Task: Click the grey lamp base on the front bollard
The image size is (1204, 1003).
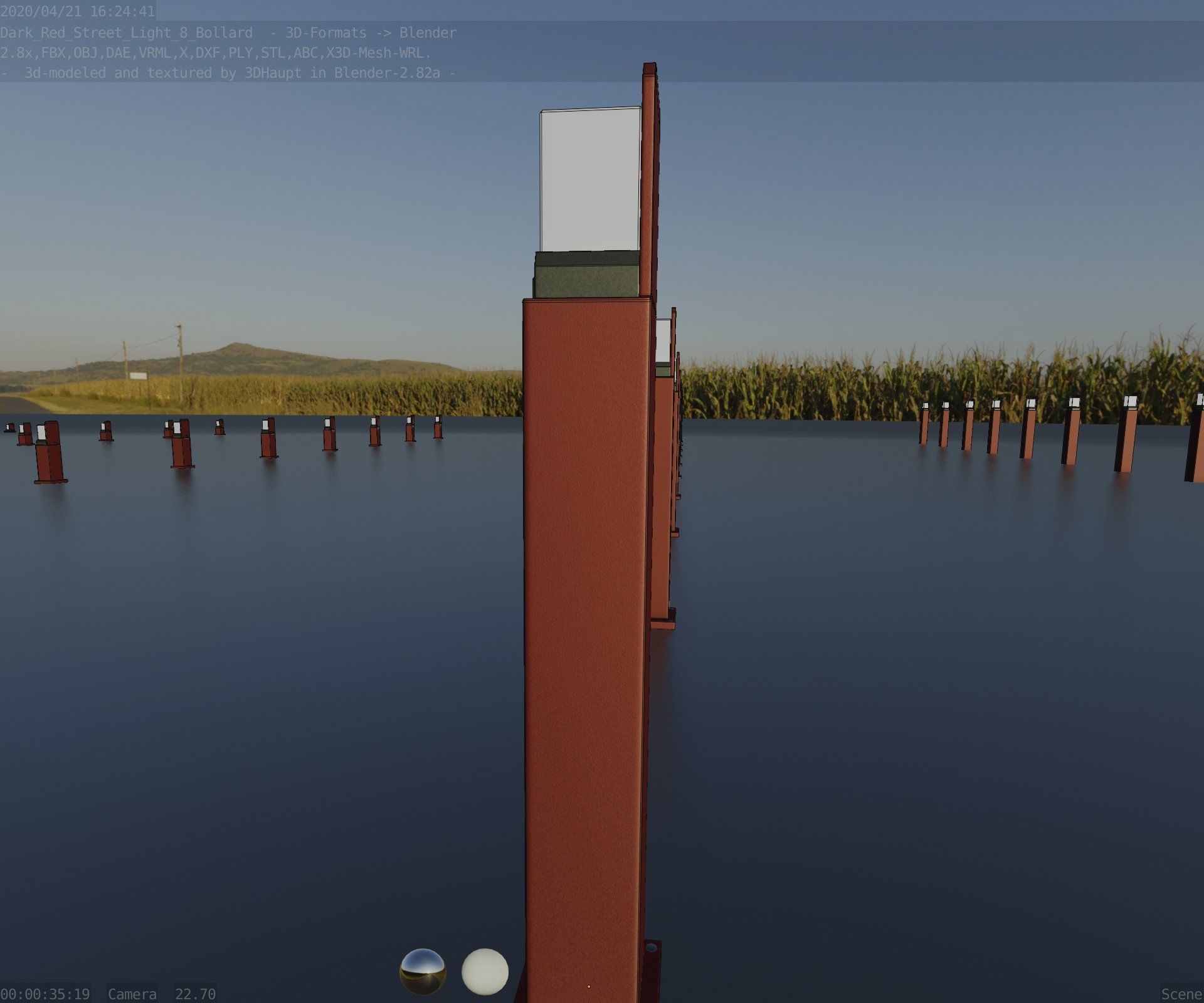Action: pos(586,275)
